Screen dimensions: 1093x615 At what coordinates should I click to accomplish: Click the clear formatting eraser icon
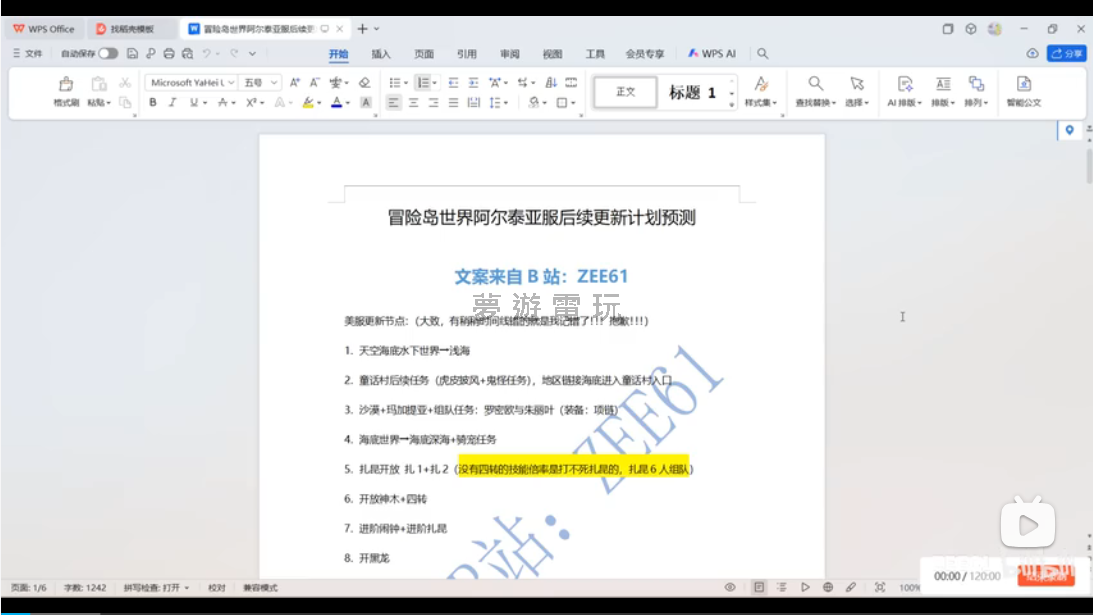coord(364,83)
